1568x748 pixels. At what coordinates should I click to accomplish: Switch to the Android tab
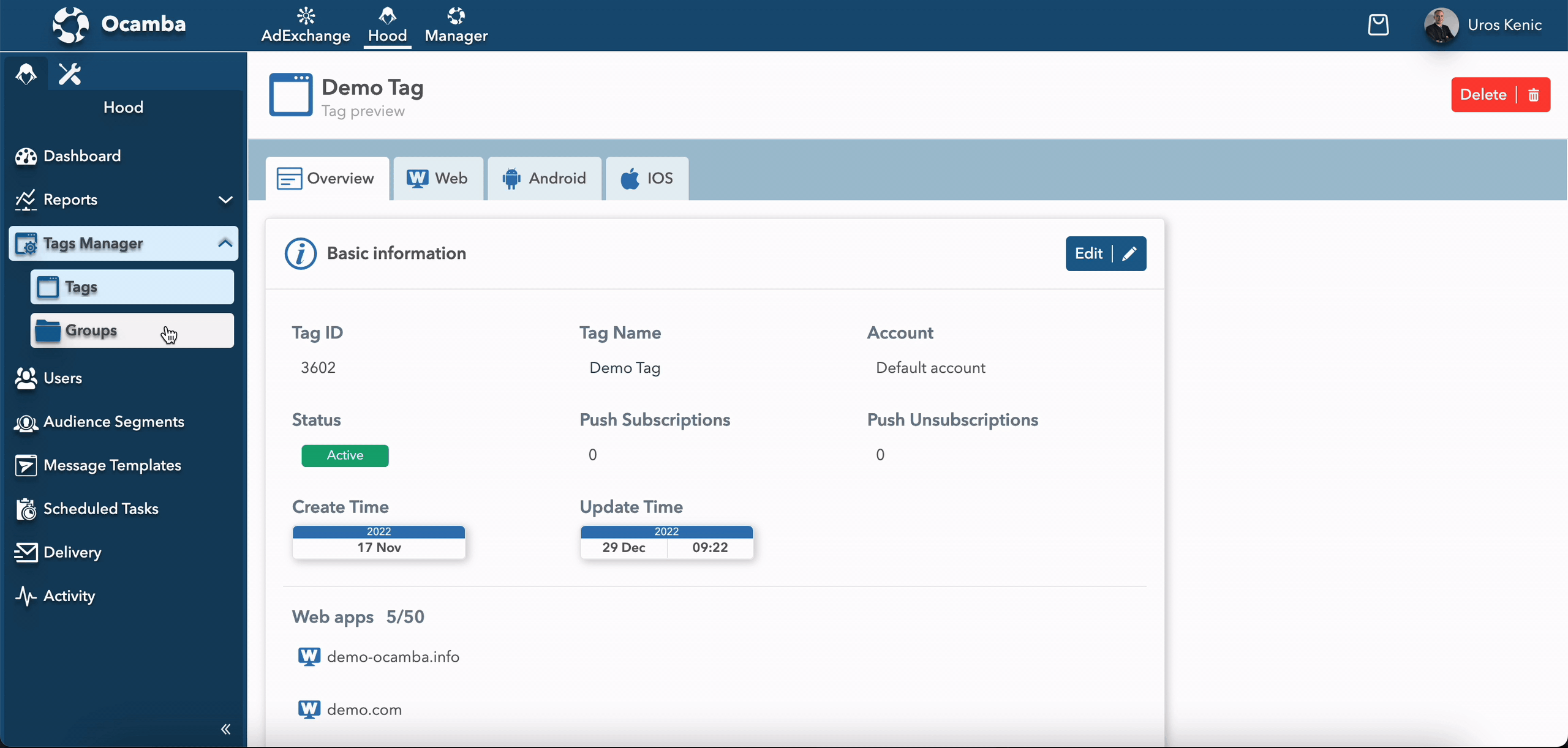[543, 178]
